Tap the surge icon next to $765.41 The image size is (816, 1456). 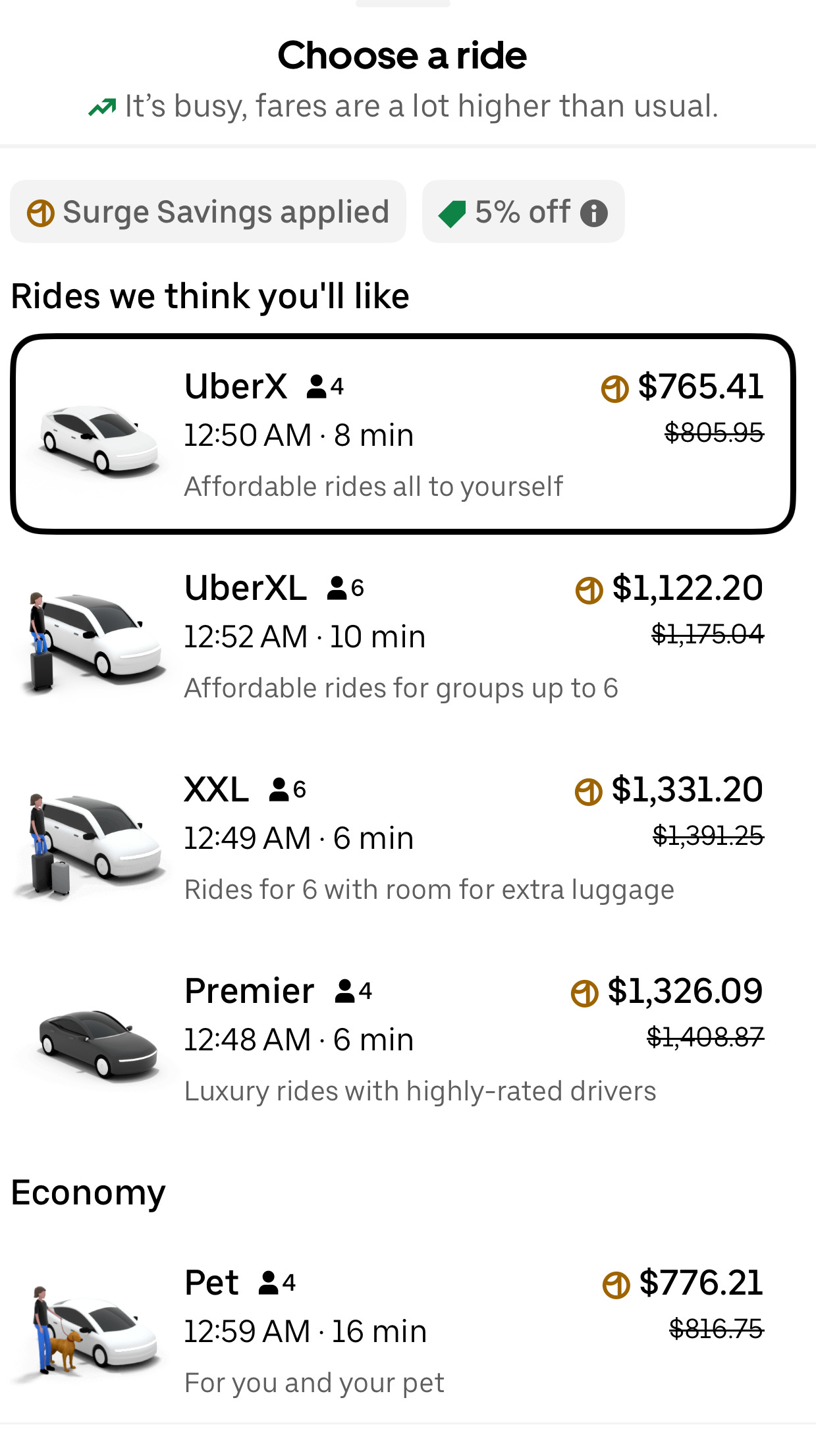[614, 388]
